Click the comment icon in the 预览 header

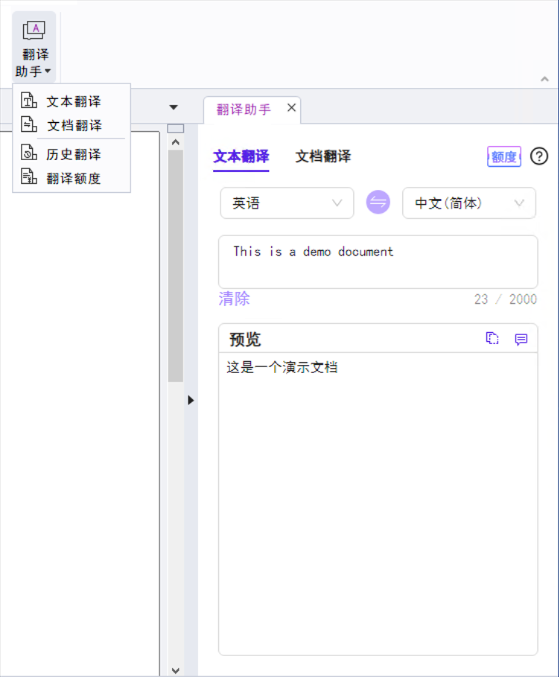pos(521,339)
